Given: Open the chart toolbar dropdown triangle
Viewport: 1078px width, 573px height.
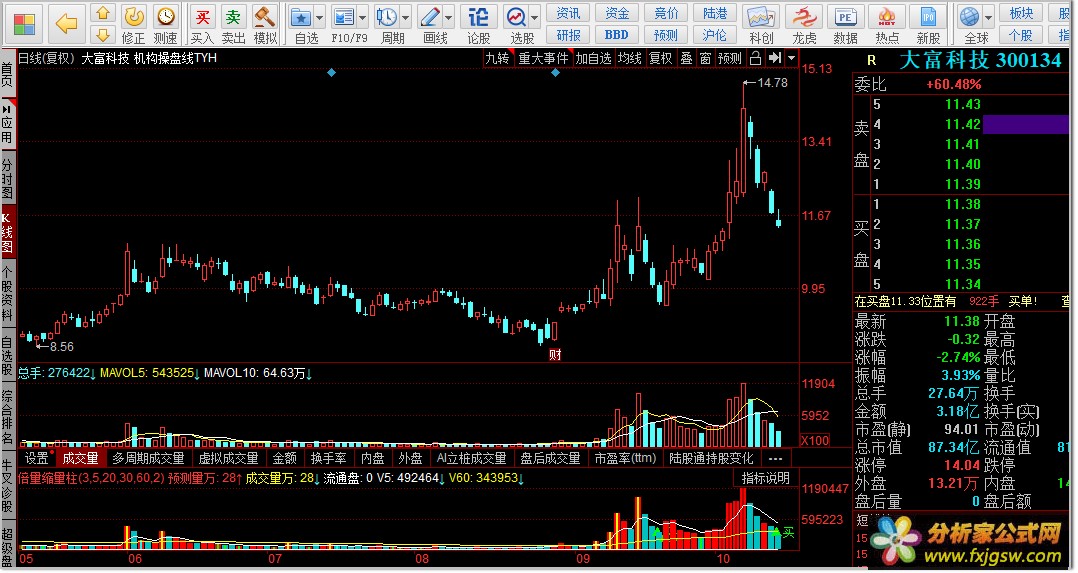Looking at the screenshot, I should click(x=791, y=58).
